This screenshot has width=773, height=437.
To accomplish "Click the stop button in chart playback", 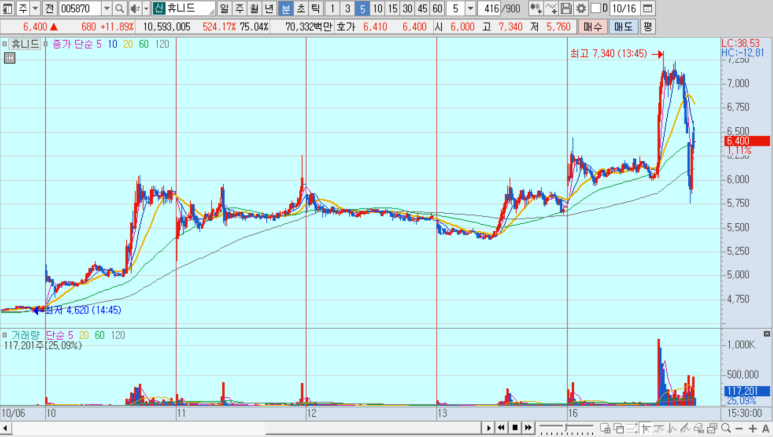I will 515,428.
